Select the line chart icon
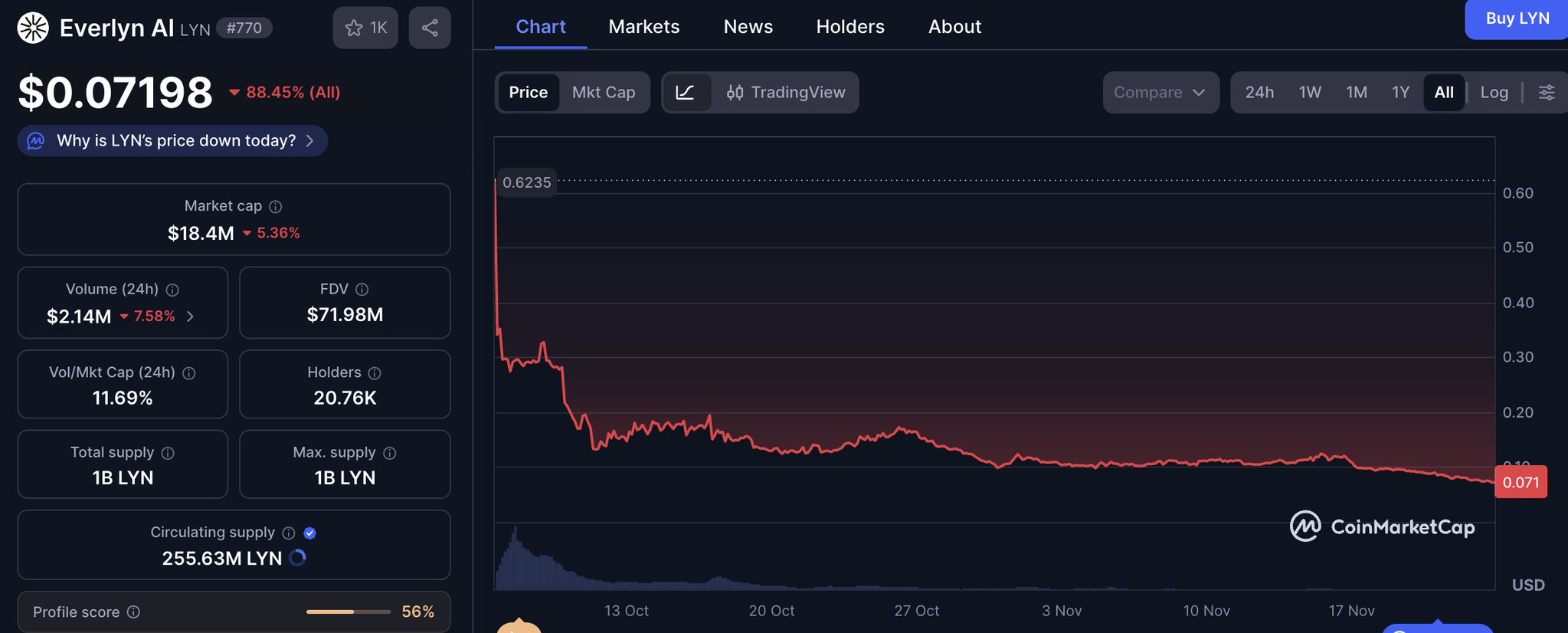1568x633 pixels. [686, 93]
